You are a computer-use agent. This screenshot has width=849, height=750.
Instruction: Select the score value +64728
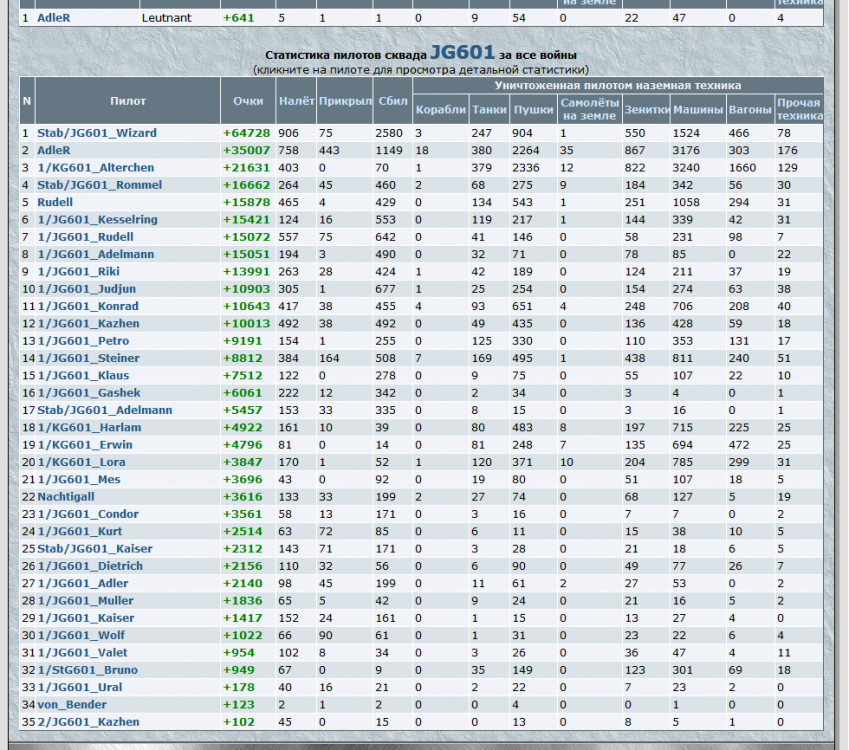246,133
